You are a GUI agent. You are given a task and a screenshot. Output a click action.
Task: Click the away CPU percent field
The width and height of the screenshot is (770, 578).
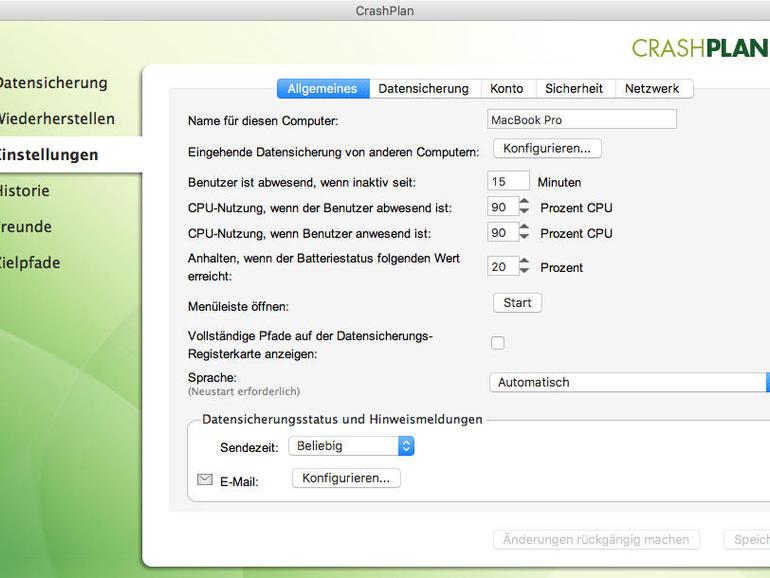pyautogui.click(x=503, y=207)
